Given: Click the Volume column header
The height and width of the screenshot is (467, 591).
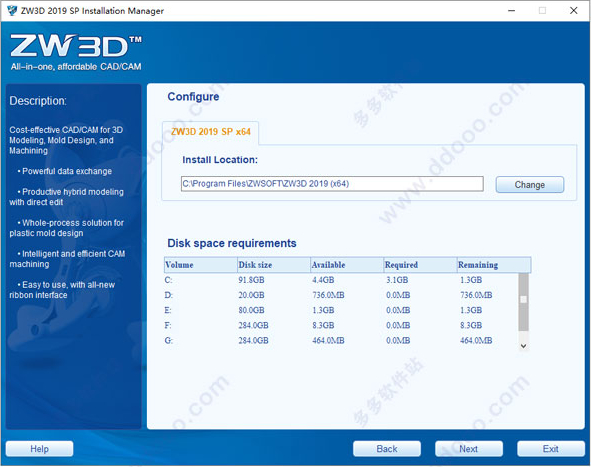Looking at the screenshot, I should pyautogui.click(x=201, y=265).
